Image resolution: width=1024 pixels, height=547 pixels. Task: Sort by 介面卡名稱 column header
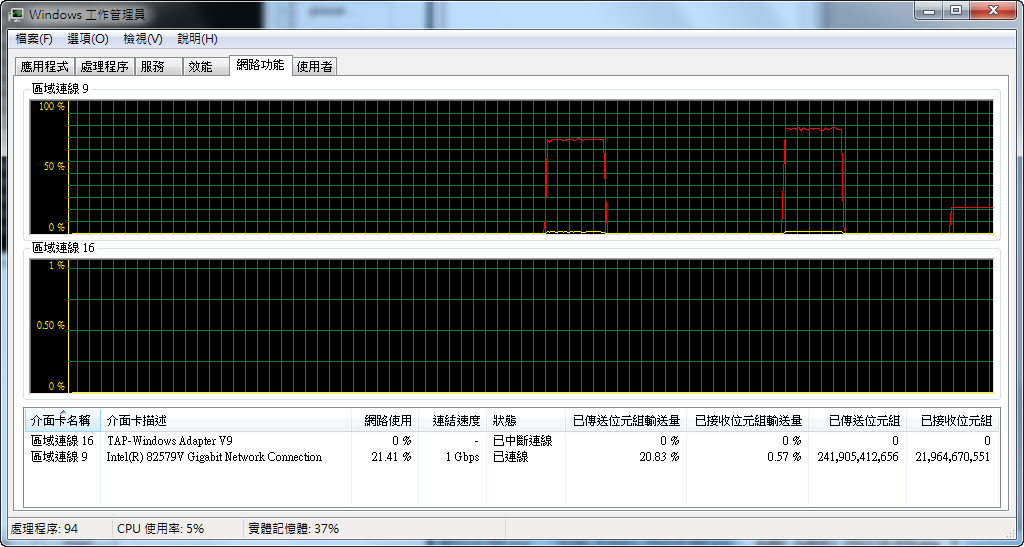[62, 421]
